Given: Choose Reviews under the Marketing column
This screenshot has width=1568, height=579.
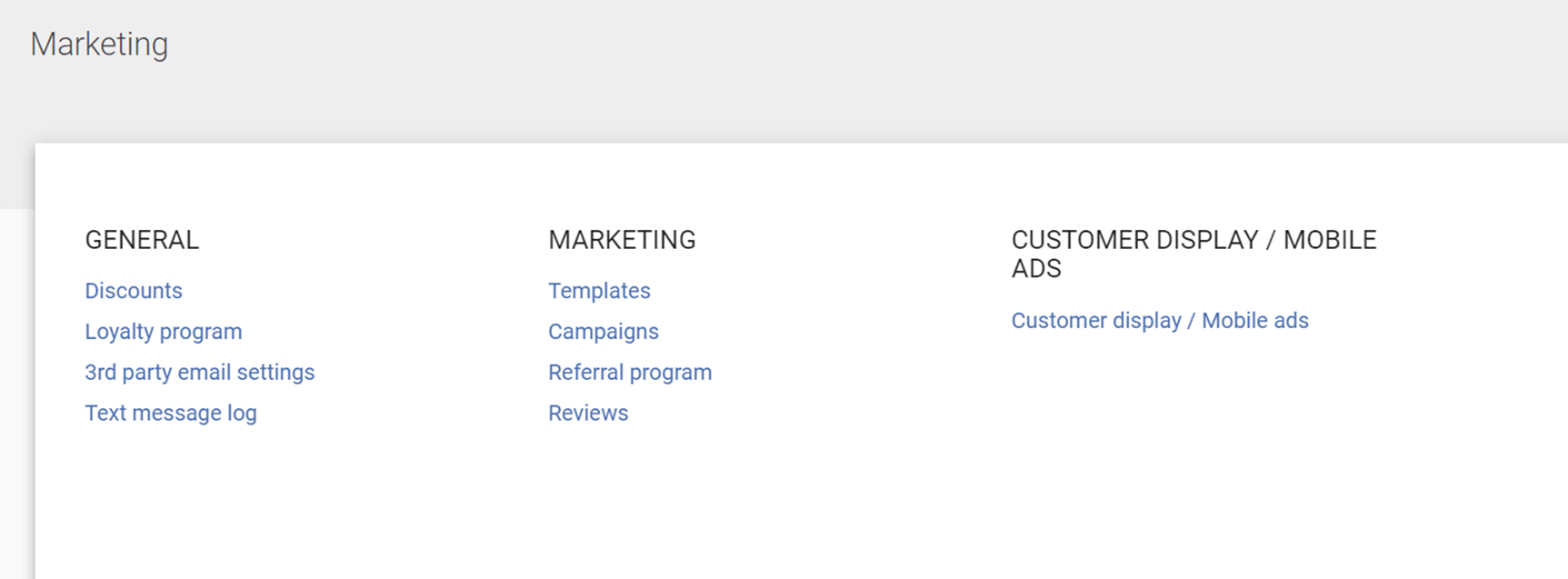Looking at the screenshot, I should 588,414.
